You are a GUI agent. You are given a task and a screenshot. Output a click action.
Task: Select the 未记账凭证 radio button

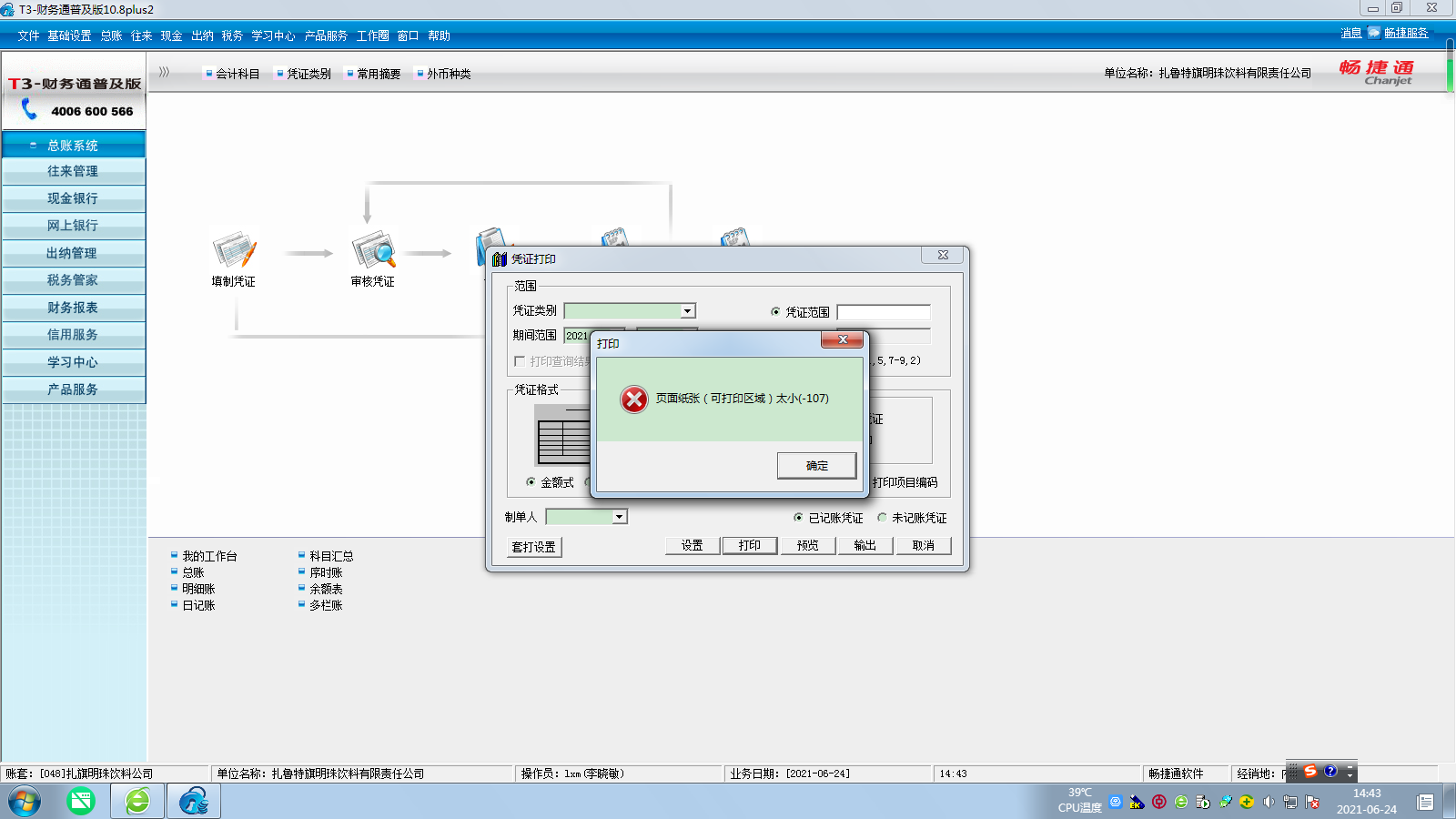point(882,518)
